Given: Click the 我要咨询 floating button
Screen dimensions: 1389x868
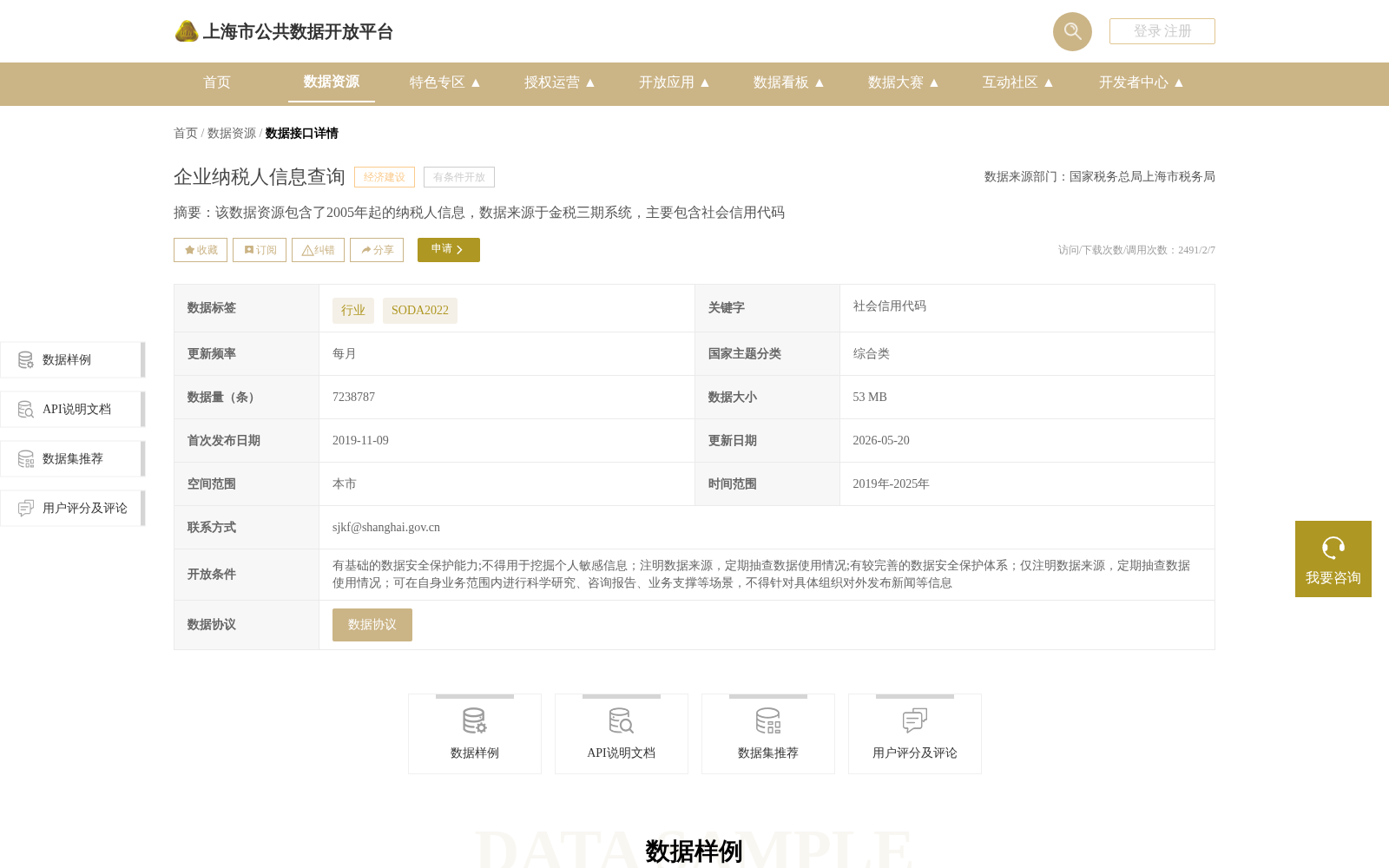Looking at the screenshot, I should tap(1333, 559).
